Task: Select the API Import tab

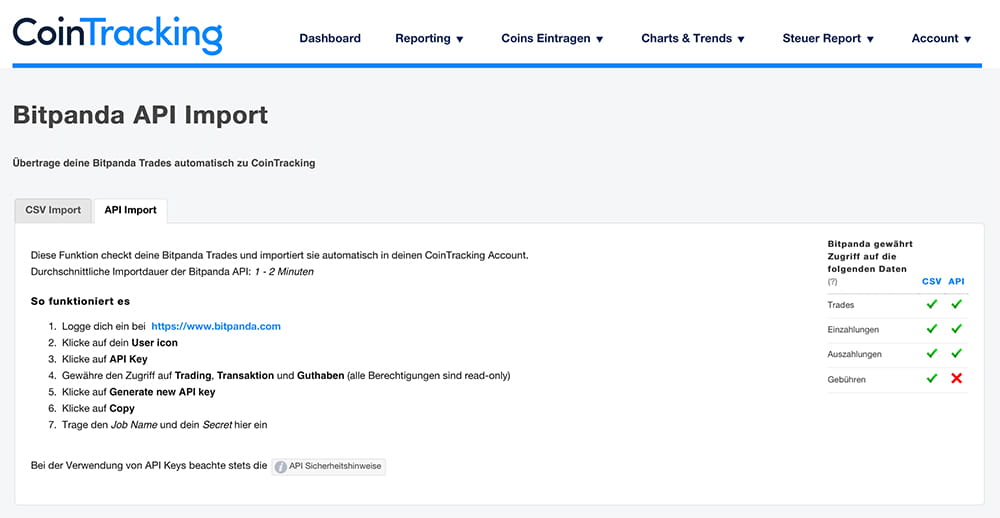Action: pos(131,211)
